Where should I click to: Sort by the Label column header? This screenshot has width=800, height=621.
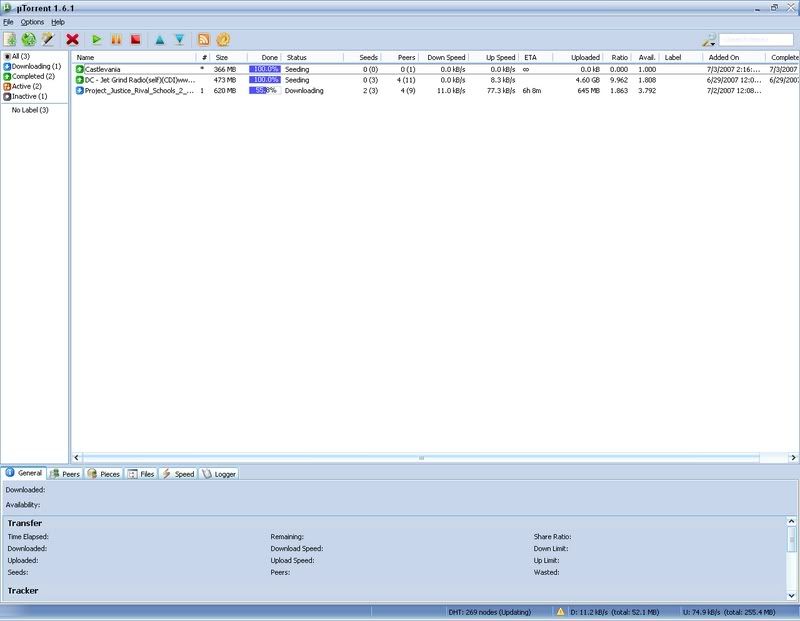(x=681, y=58)
